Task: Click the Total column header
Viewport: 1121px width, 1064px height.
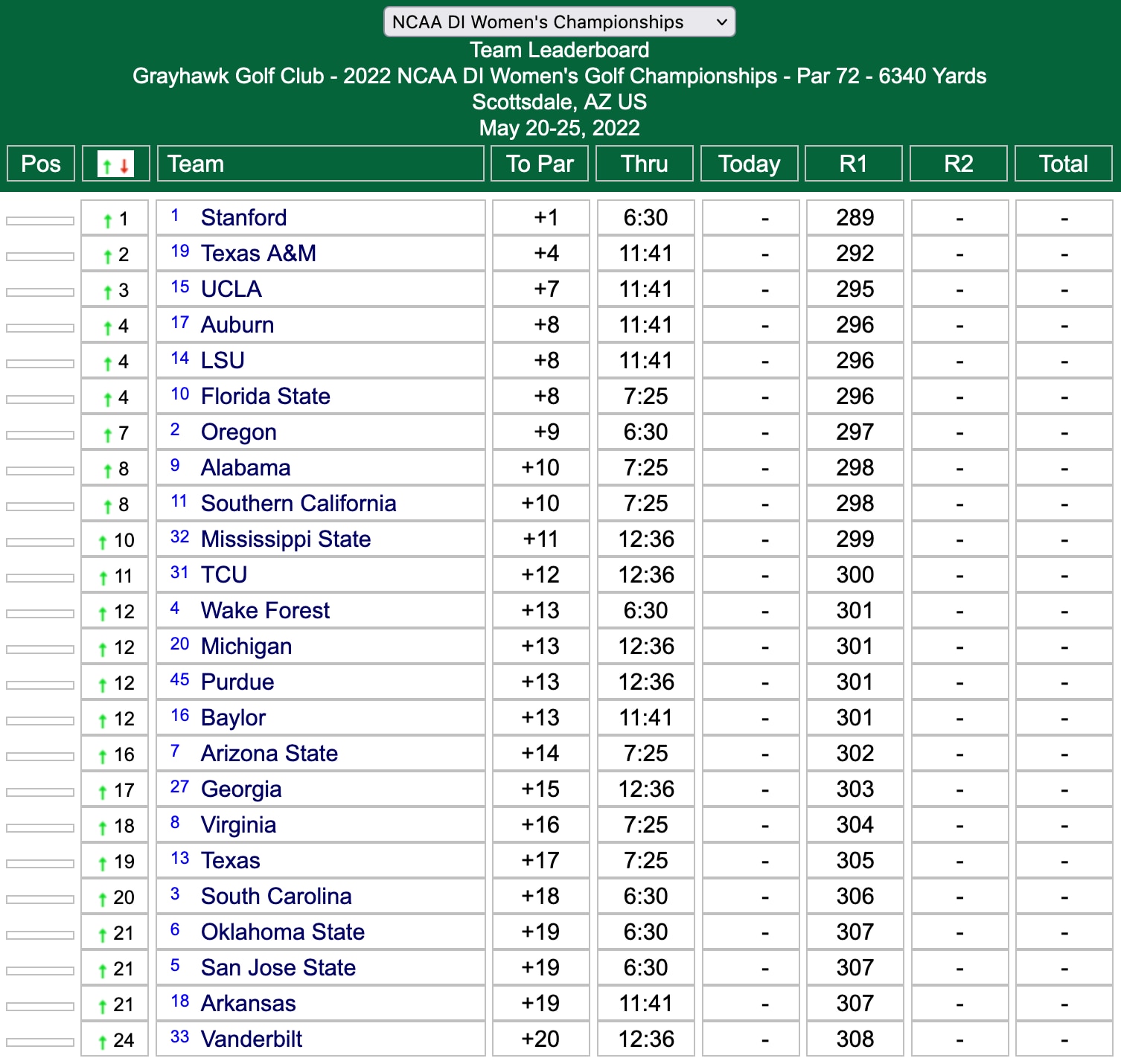Action: (1063, 164)
